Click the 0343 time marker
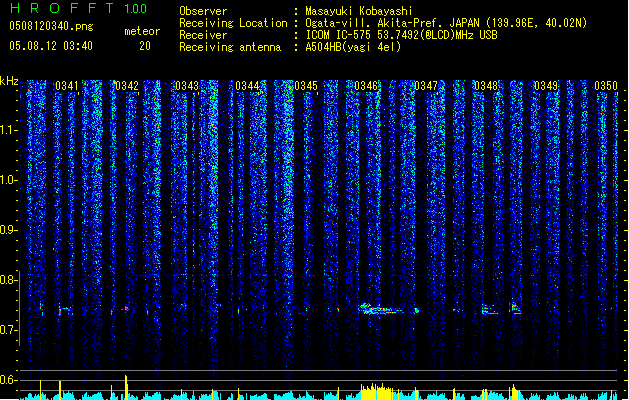The height and width of the screenshot is (400, 629). tap(187, 86)
